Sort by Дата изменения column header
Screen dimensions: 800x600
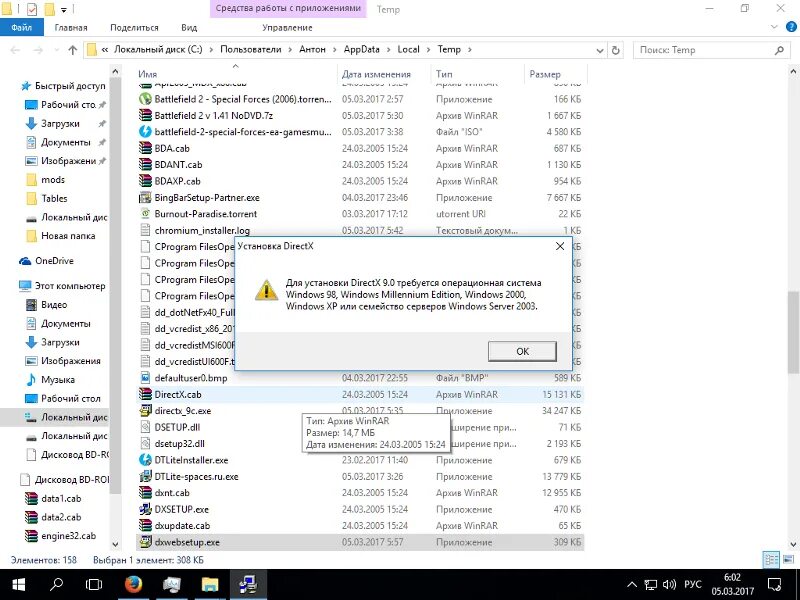coord(376,74)
